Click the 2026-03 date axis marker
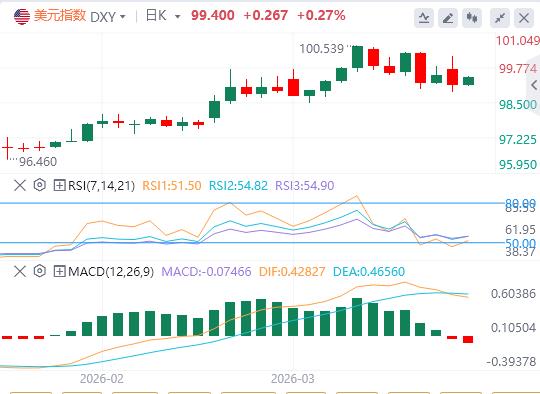 [x=293, y=379]
